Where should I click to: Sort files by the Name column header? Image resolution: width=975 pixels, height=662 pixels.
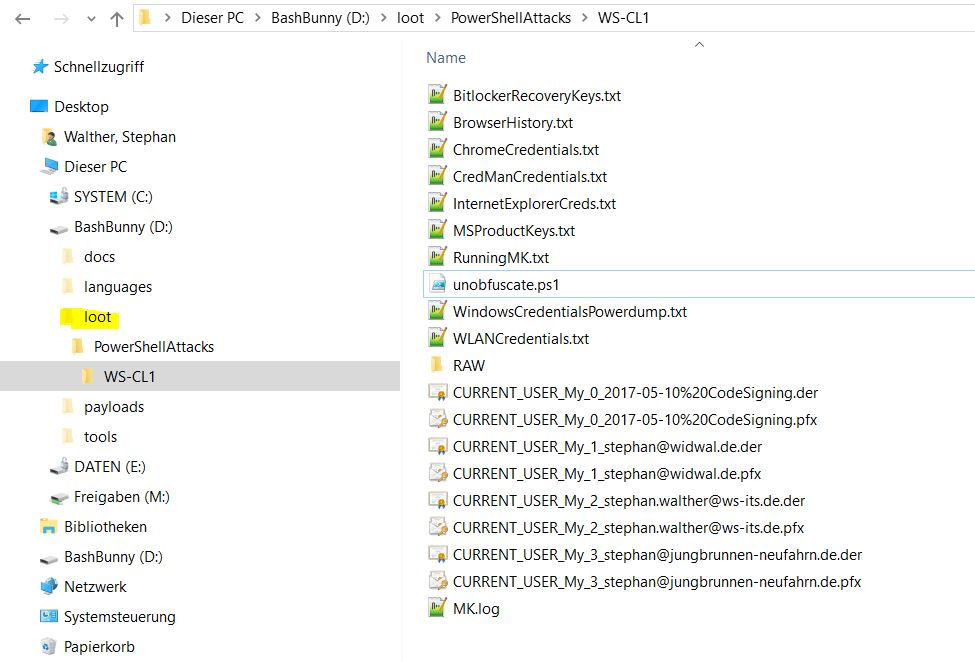click(x=446, y=58)
